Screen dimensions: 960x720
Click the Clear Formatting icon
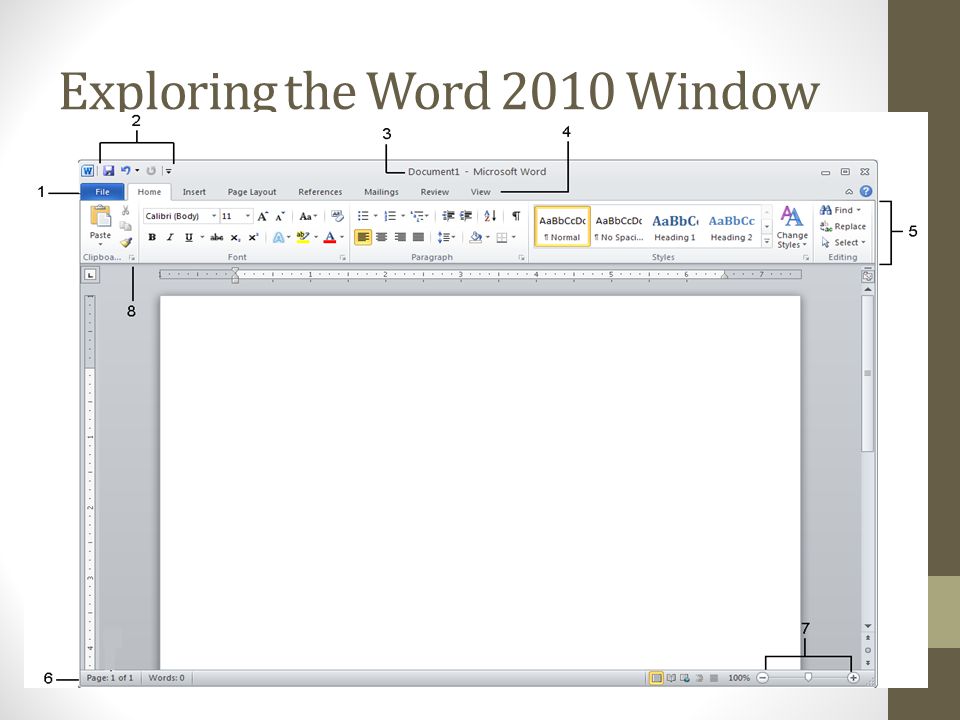(x=337, y=216)
